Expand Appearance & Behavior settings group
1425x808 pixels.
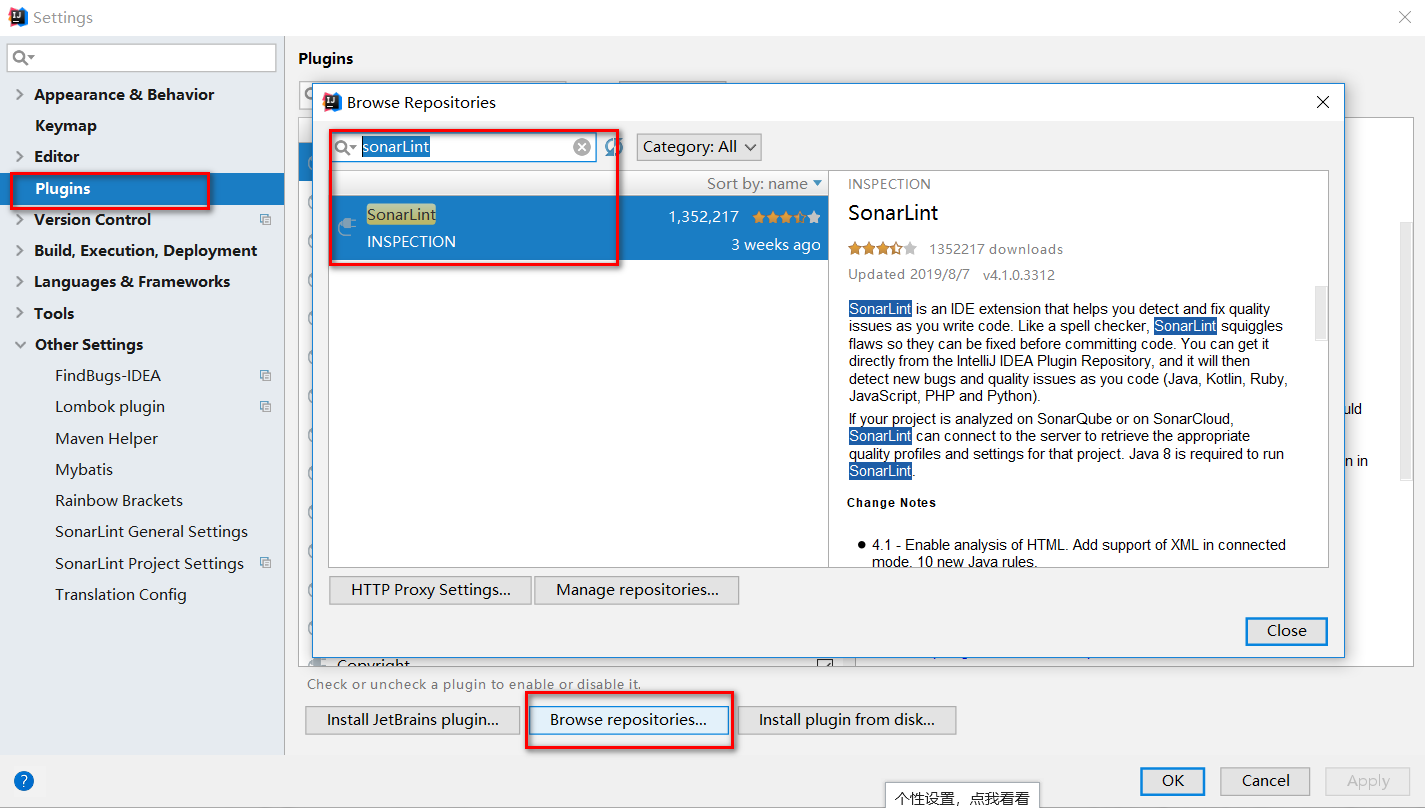19,95
